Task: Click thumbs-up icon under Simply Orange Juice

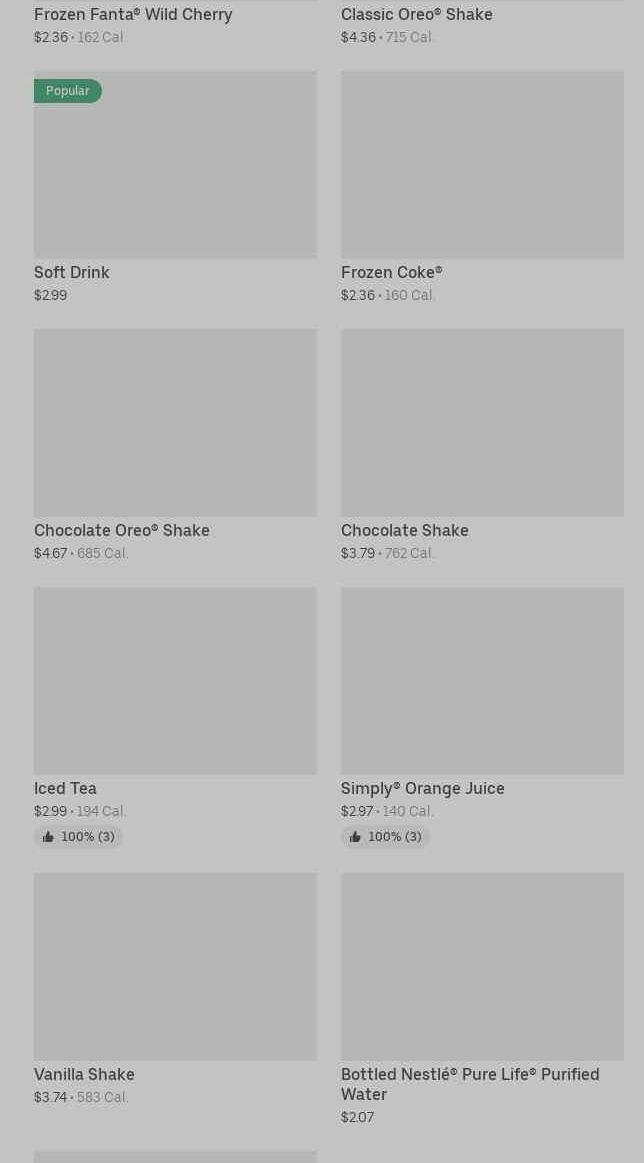Action: point(355,837)
